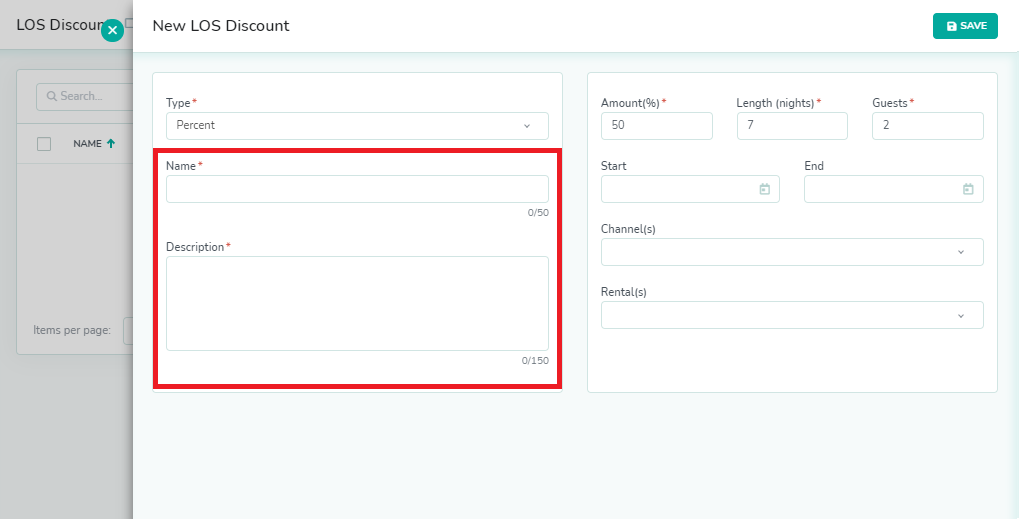Sort by NAME column arrow
1020x519 pixels.
[x=111, y=144]
